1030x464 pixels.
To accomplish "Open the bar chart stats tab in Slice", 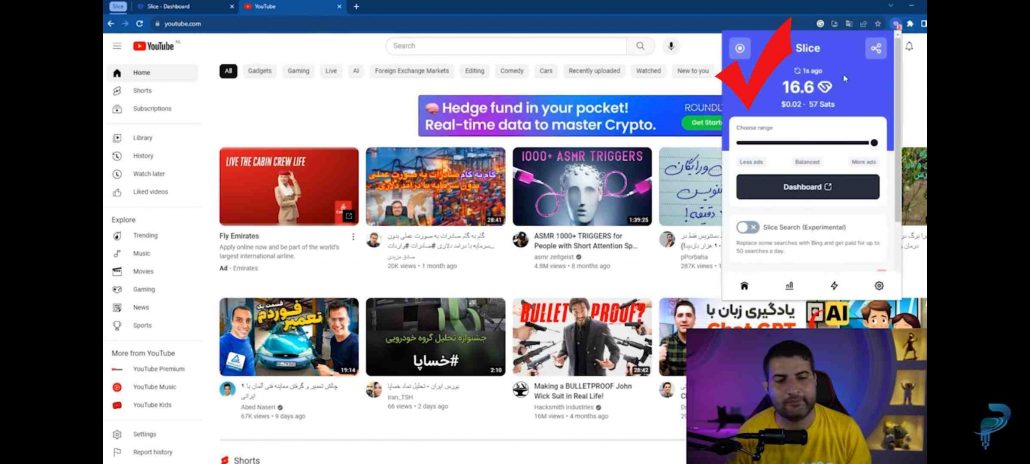I will point(789,286).
